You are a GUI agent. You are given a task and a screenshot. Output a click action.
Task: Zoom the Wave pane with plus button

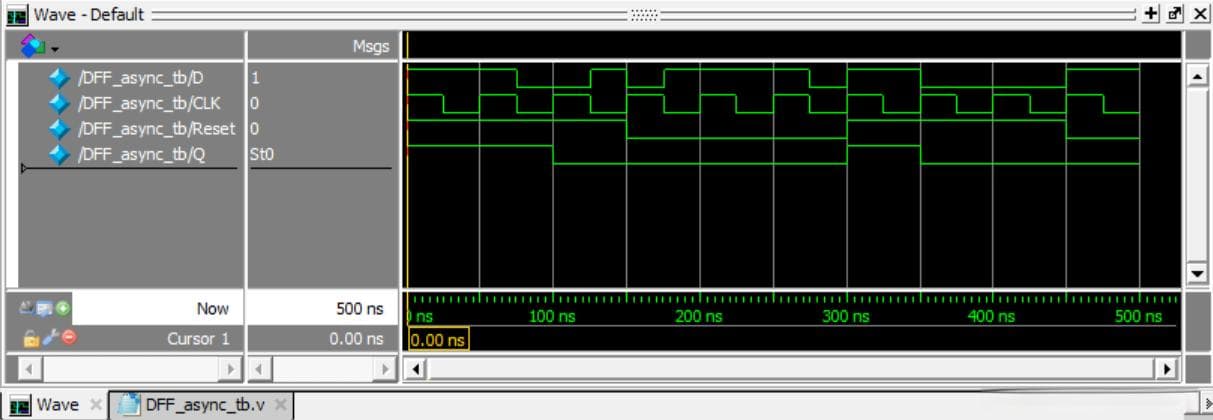1151,14
